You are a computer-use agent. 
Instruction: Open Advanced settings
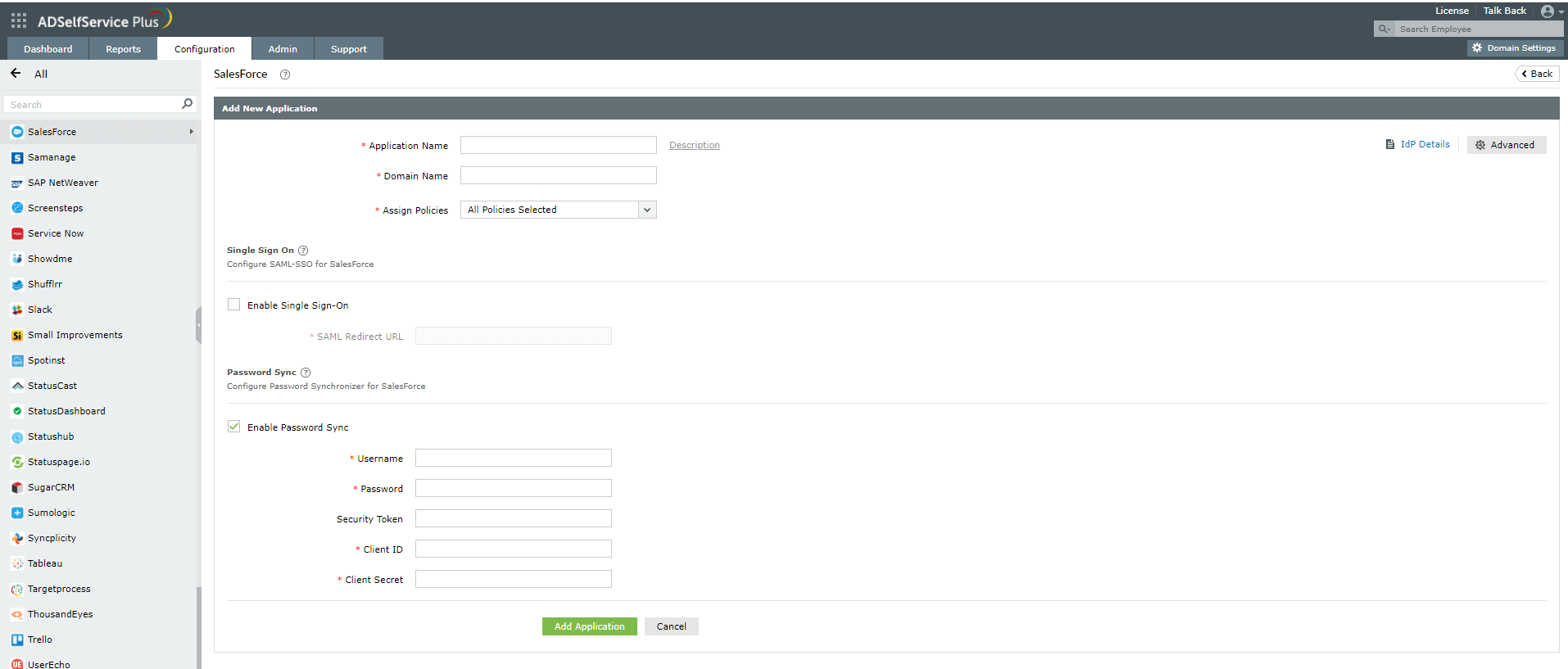tap(1506, 145)
